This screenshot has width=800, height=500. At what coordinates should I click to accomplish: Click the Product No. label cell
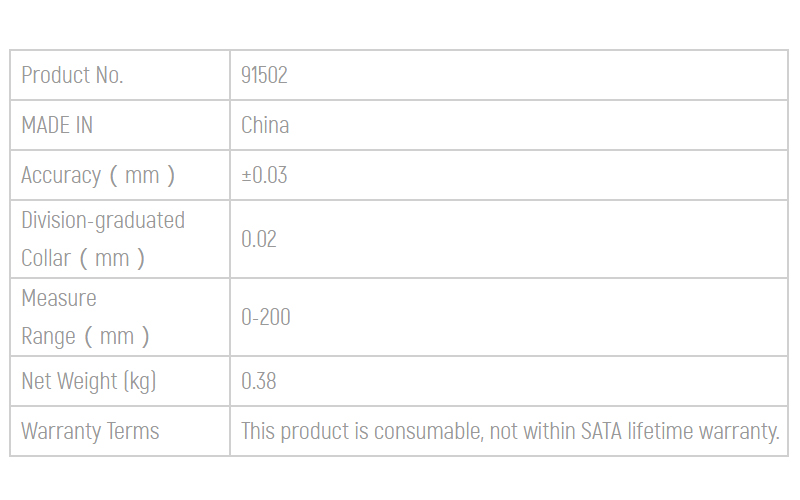[120, 75]
